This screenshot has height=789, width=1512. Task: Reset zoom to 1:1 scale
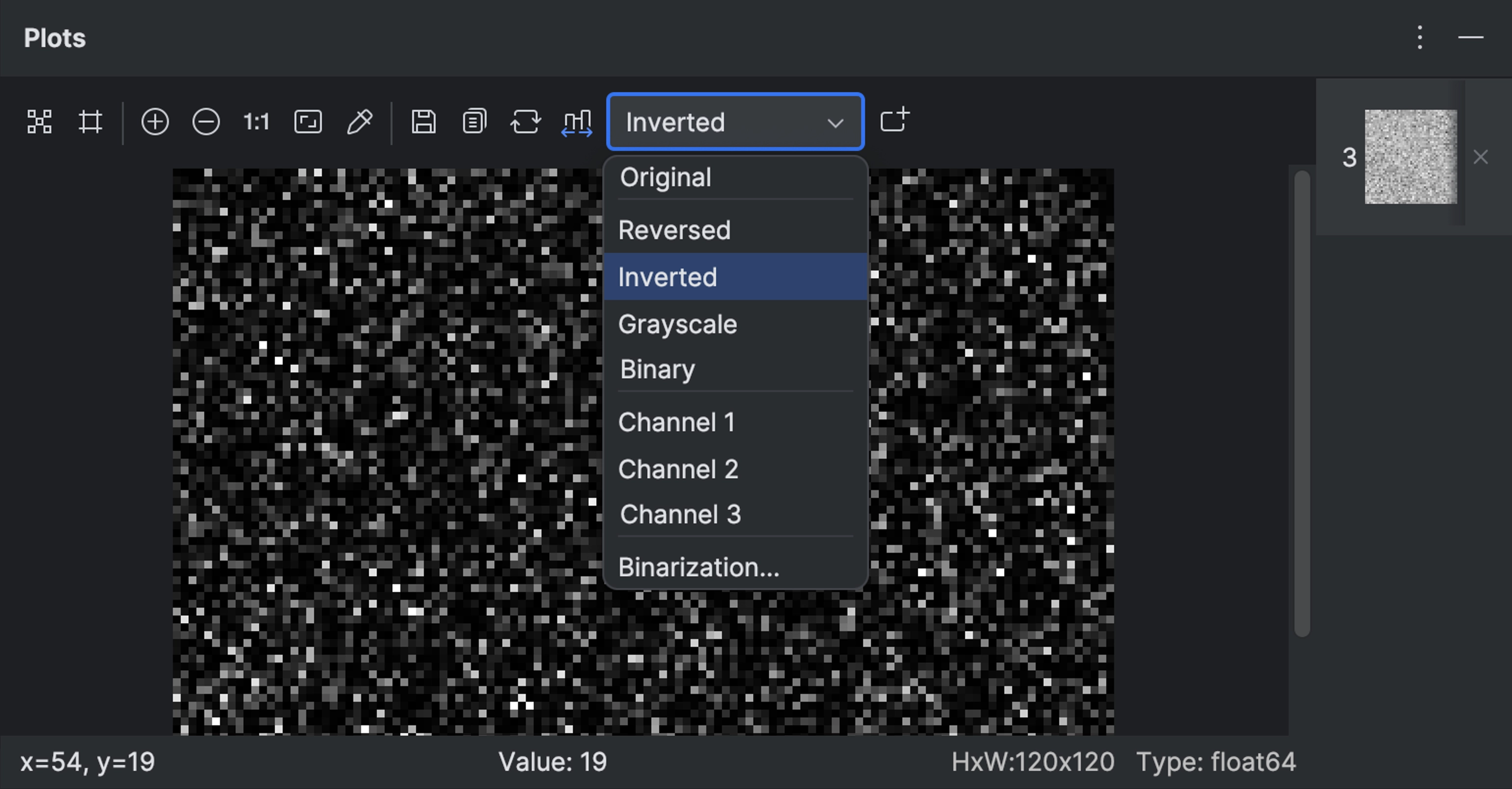click(x=255, y=122)
